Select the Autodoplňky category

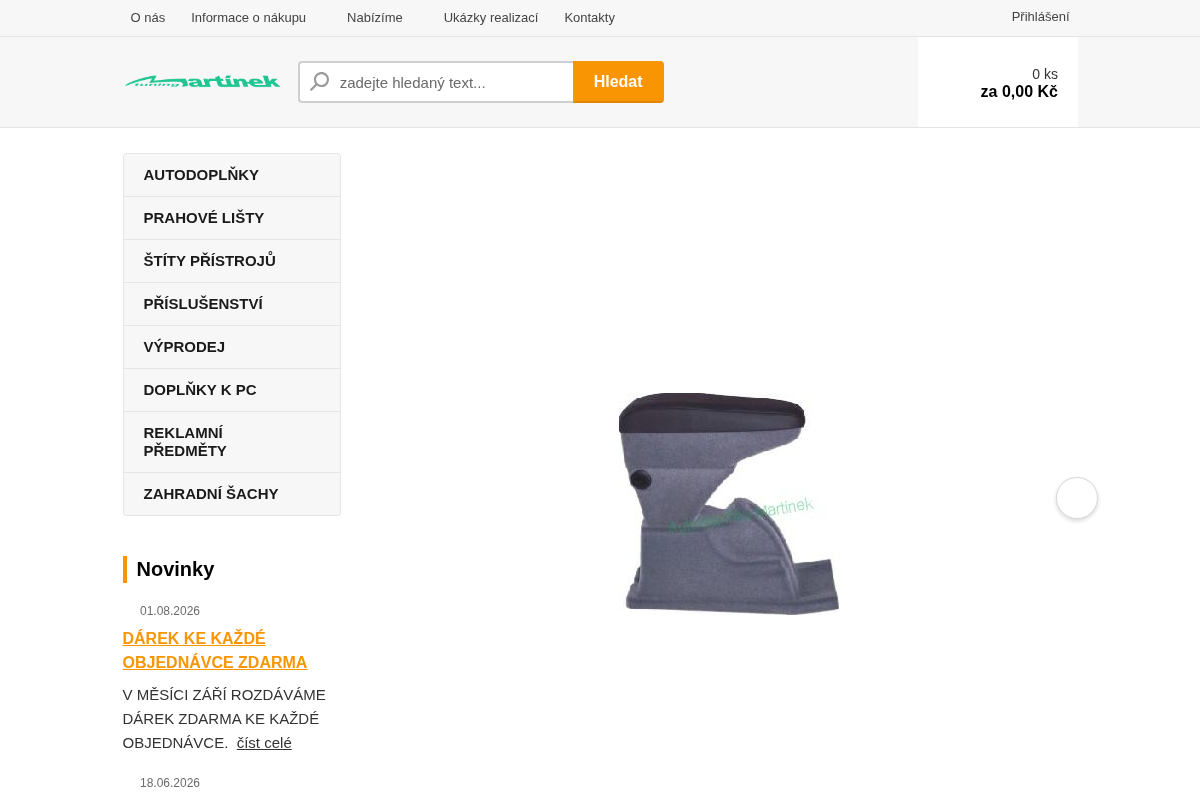[x=232, y=175]
